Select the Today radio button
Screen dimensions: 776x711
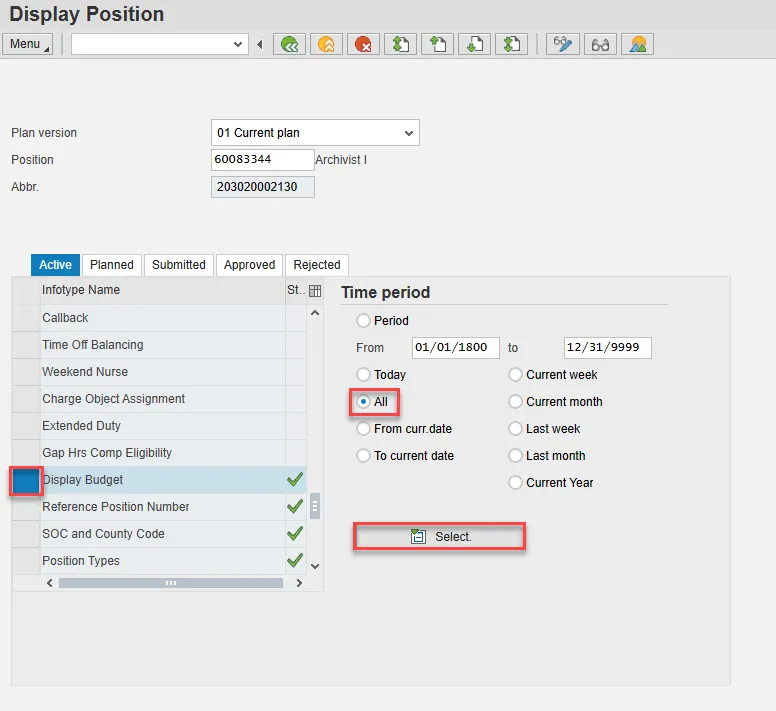tap(363, 375)
